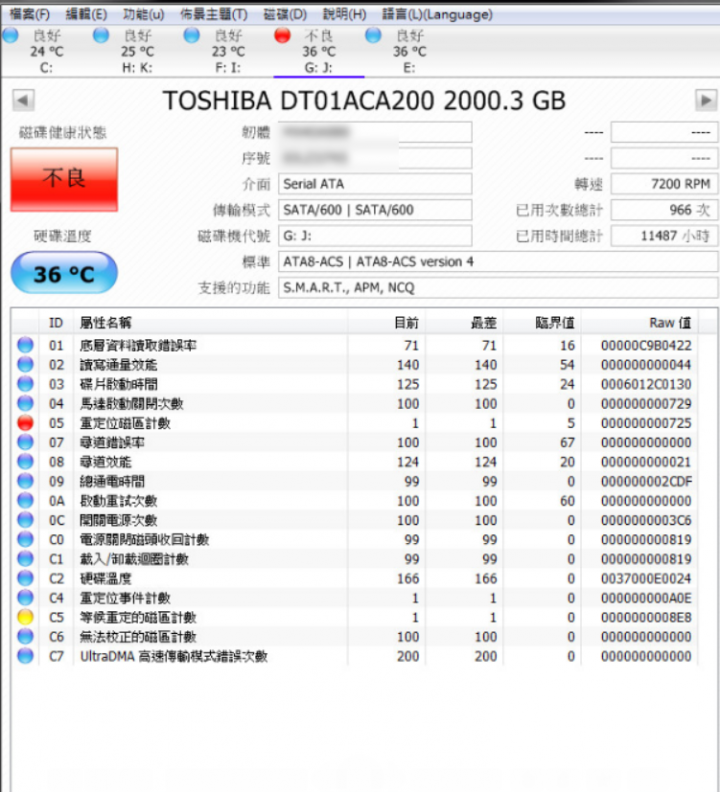Click the blue 36 °C temperature button
Image resolution: width=720 pixels, height=792 pixels.
tap(64, 273)
